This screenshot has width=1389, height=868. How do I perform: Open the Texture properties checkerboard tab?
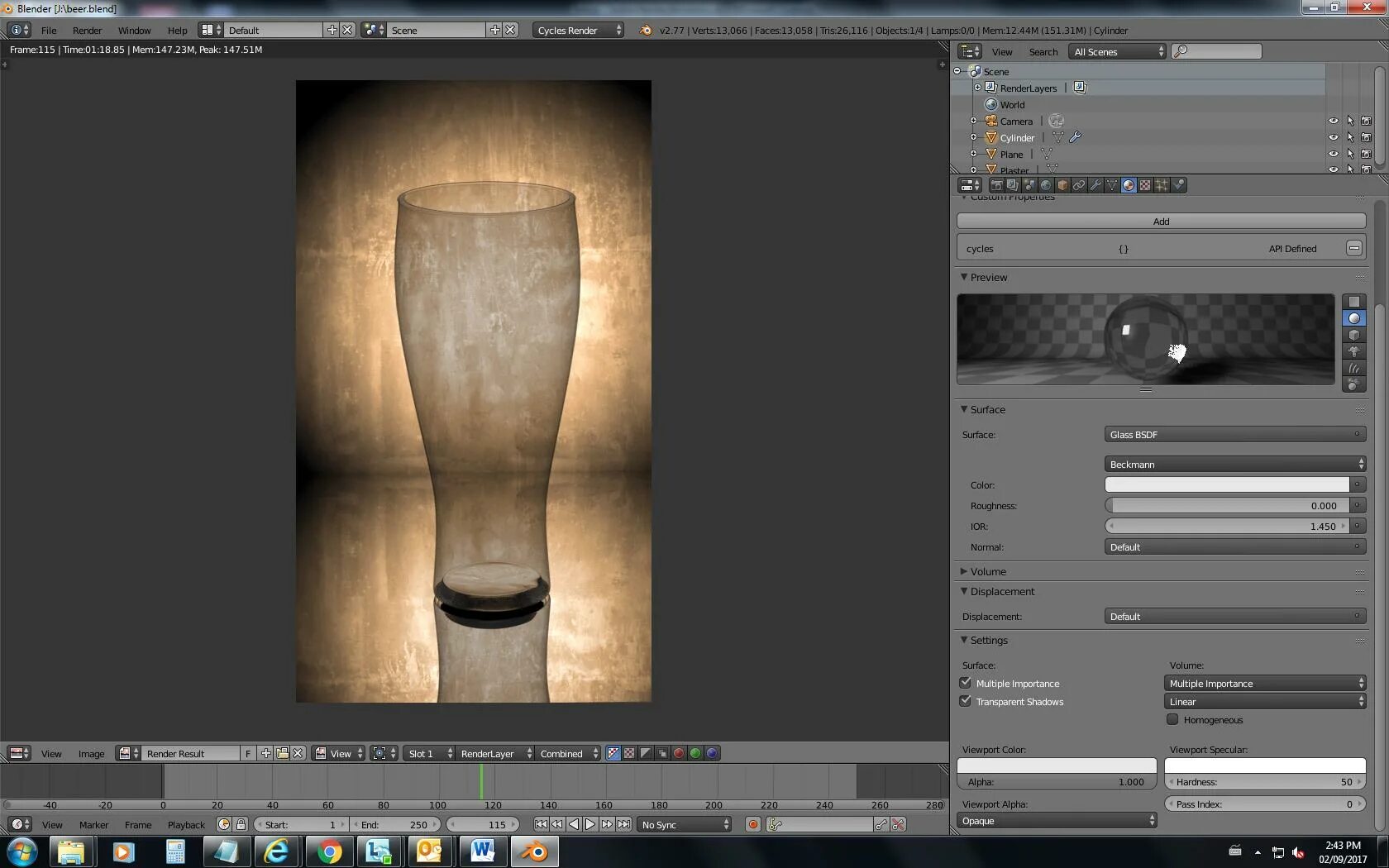(1145, 185)
